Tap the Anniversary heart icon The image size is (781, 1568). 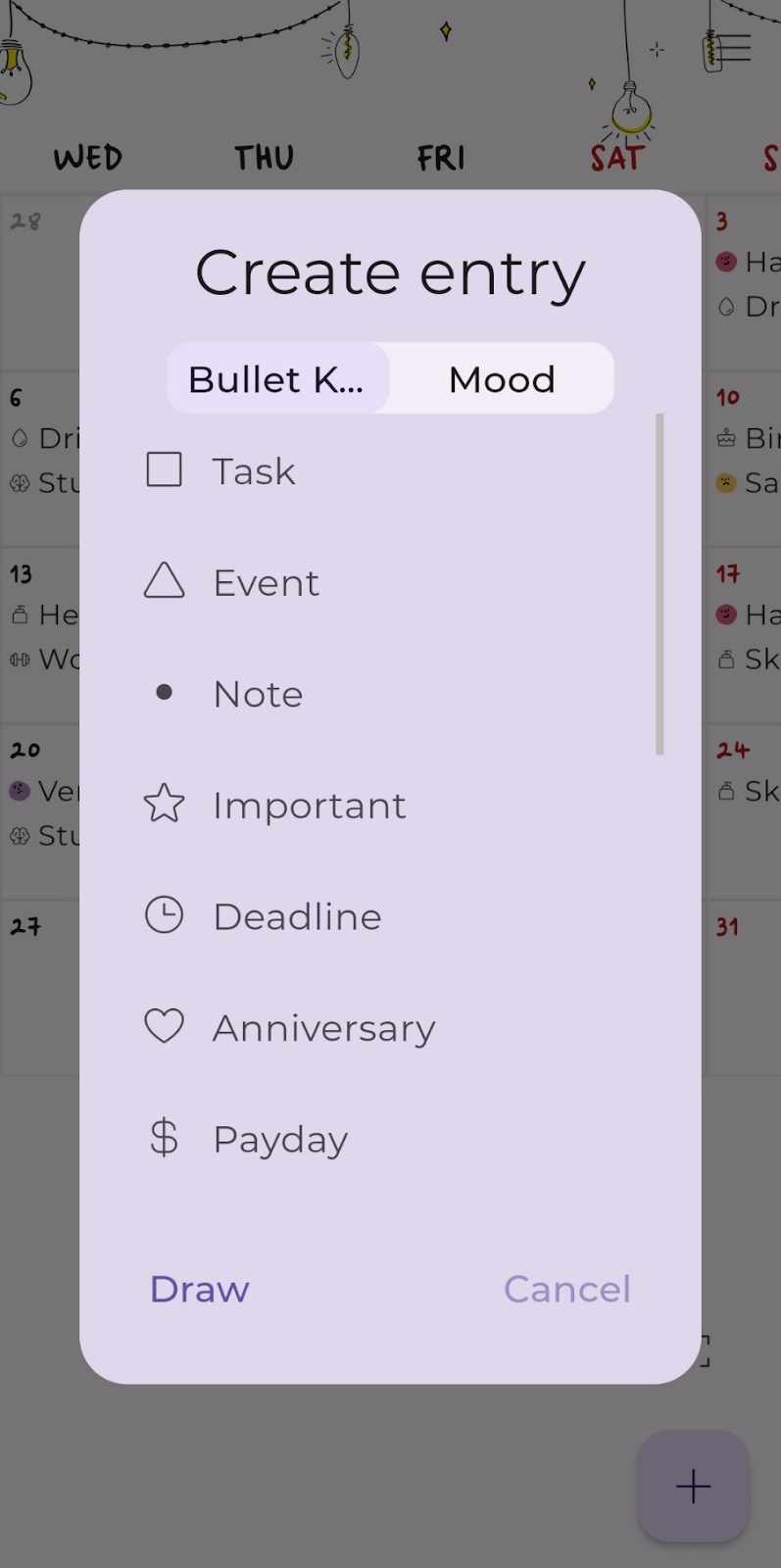164,1026
